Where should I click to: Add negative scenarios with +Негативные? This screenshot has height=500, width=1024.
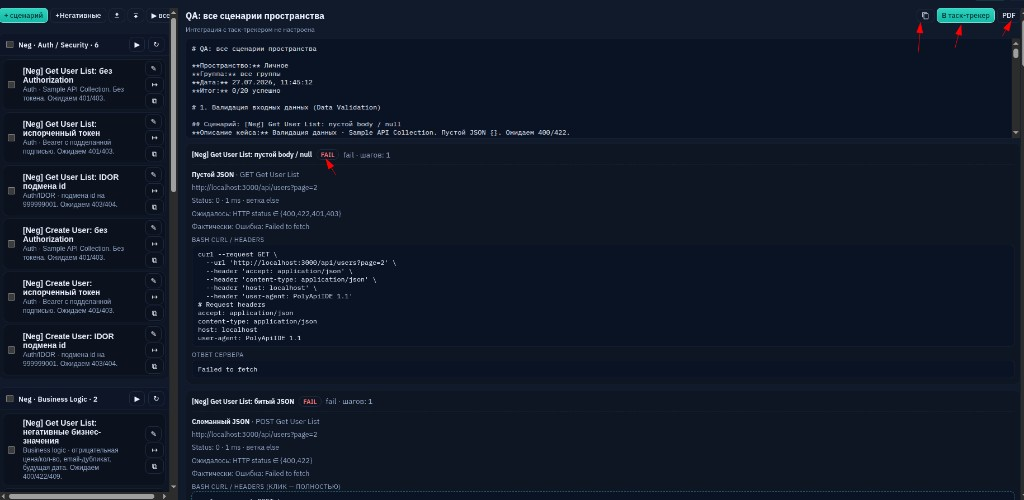point(78,15)
